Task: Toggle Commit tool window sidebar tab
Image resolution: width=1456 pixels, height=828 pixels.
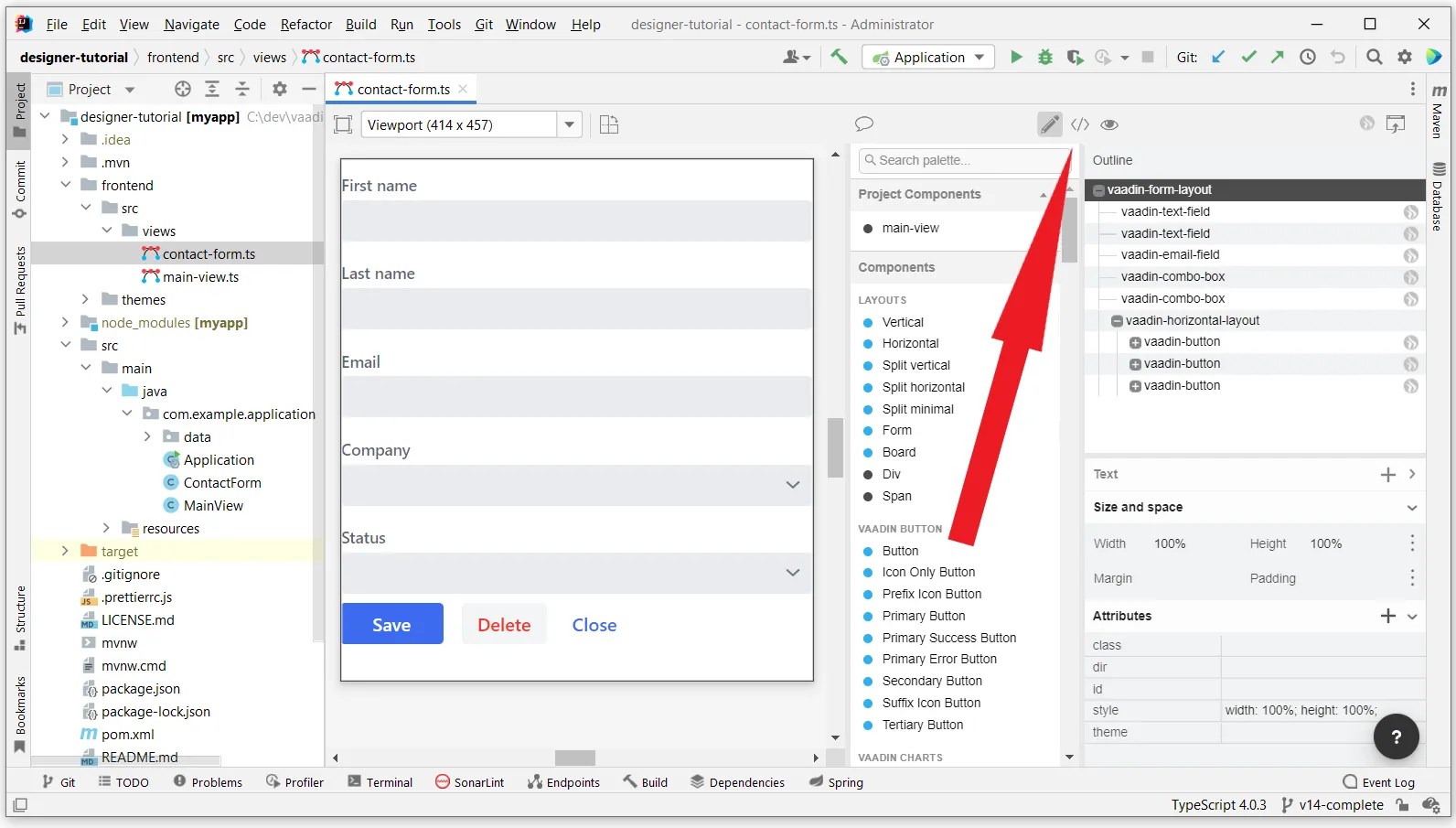Action: tap(20, 189)
